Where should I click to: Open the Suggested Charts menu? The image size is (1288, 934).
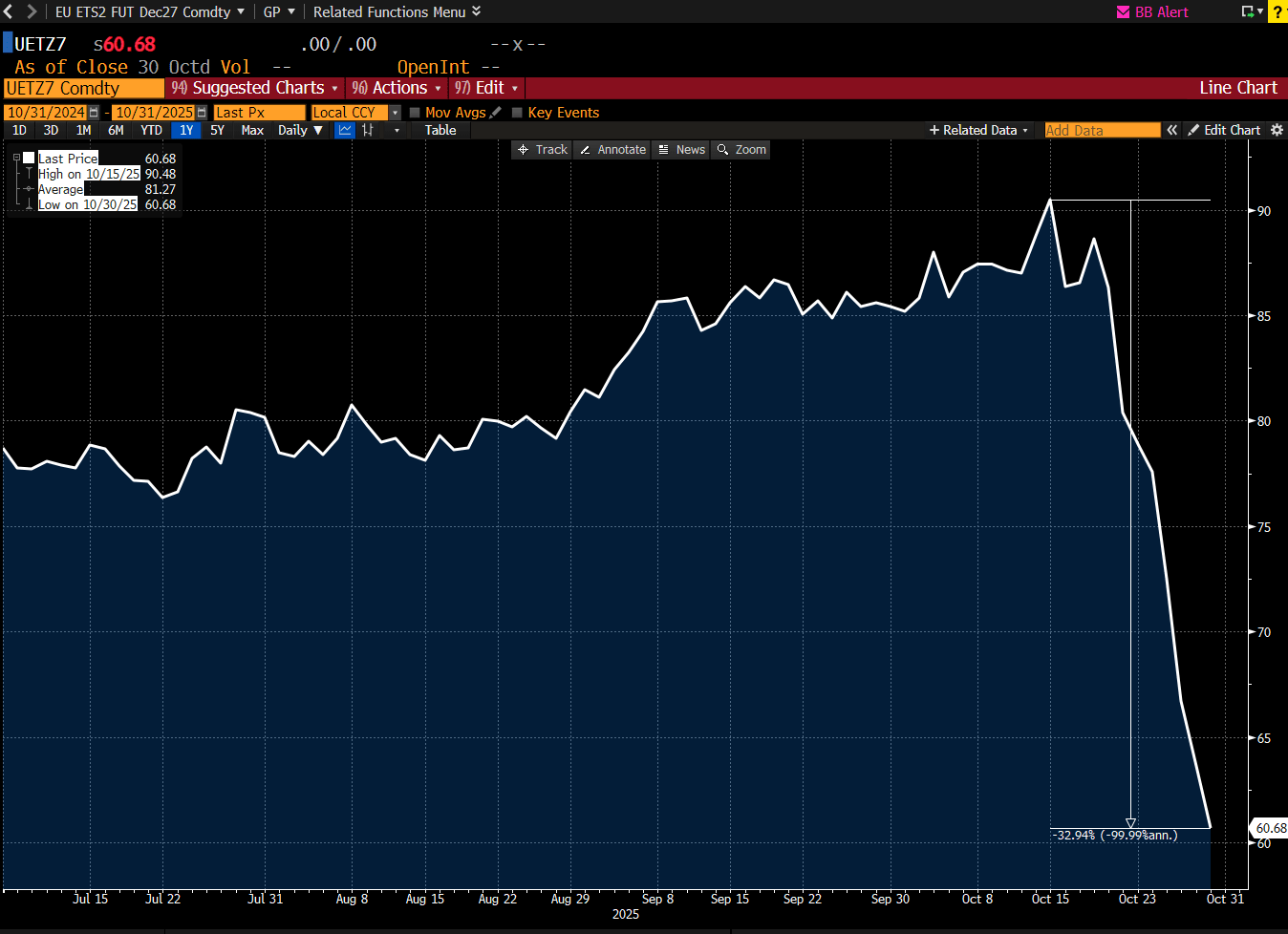click(255, 88)
